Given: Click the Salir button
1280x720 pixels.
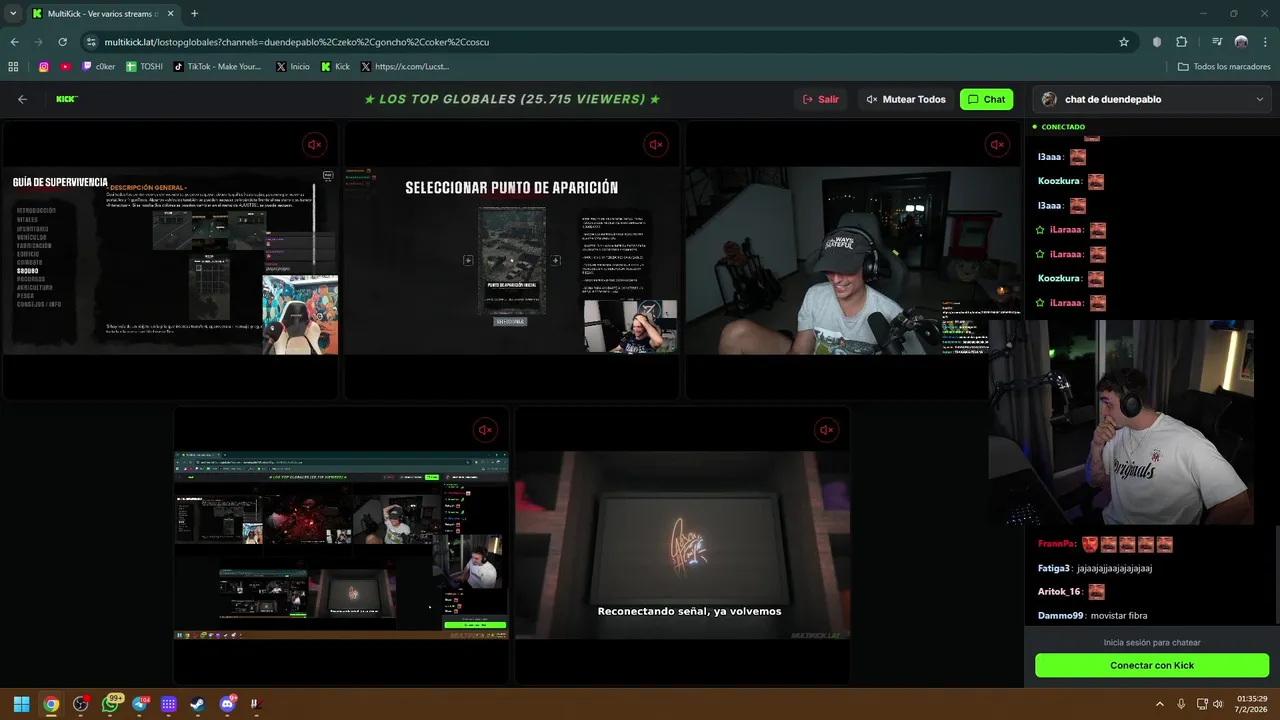Looking at the screenshot, I should point(821,99).
